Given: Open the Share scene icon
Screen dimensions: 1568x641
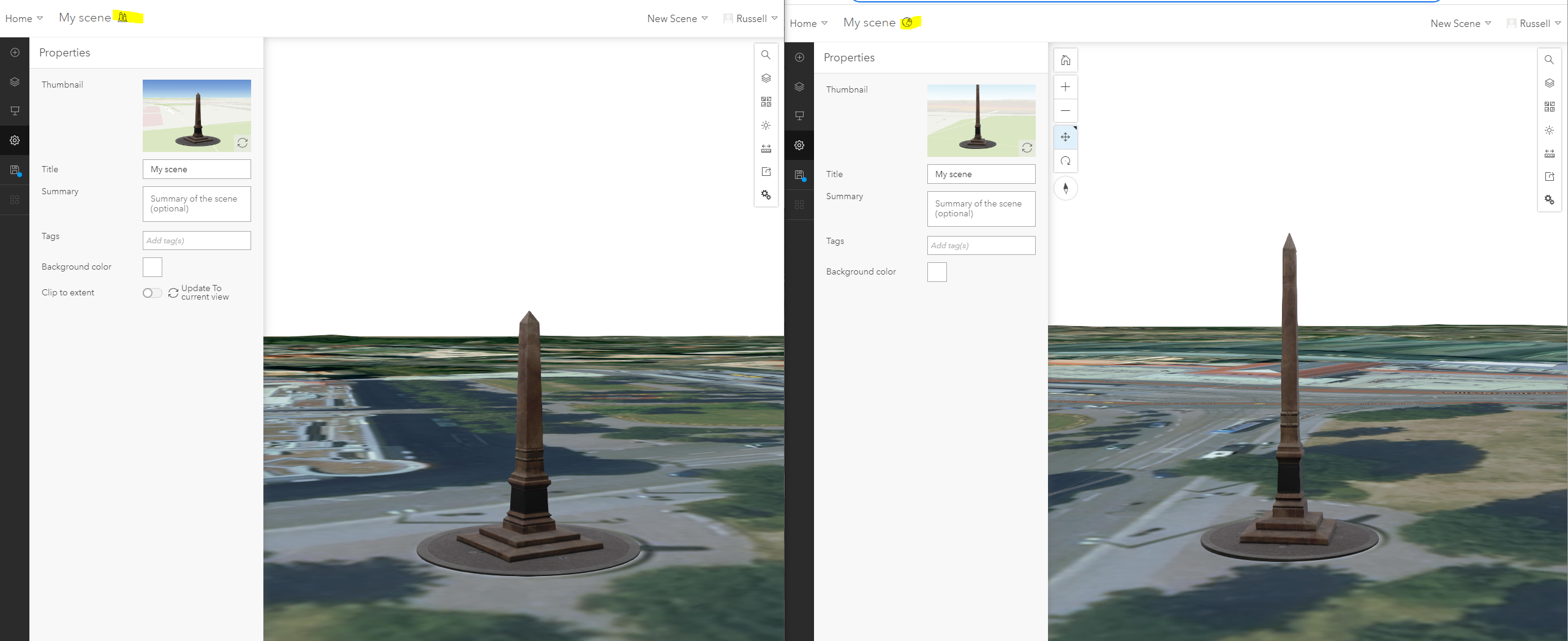Looking at the screenshot, I should (766, 172).
